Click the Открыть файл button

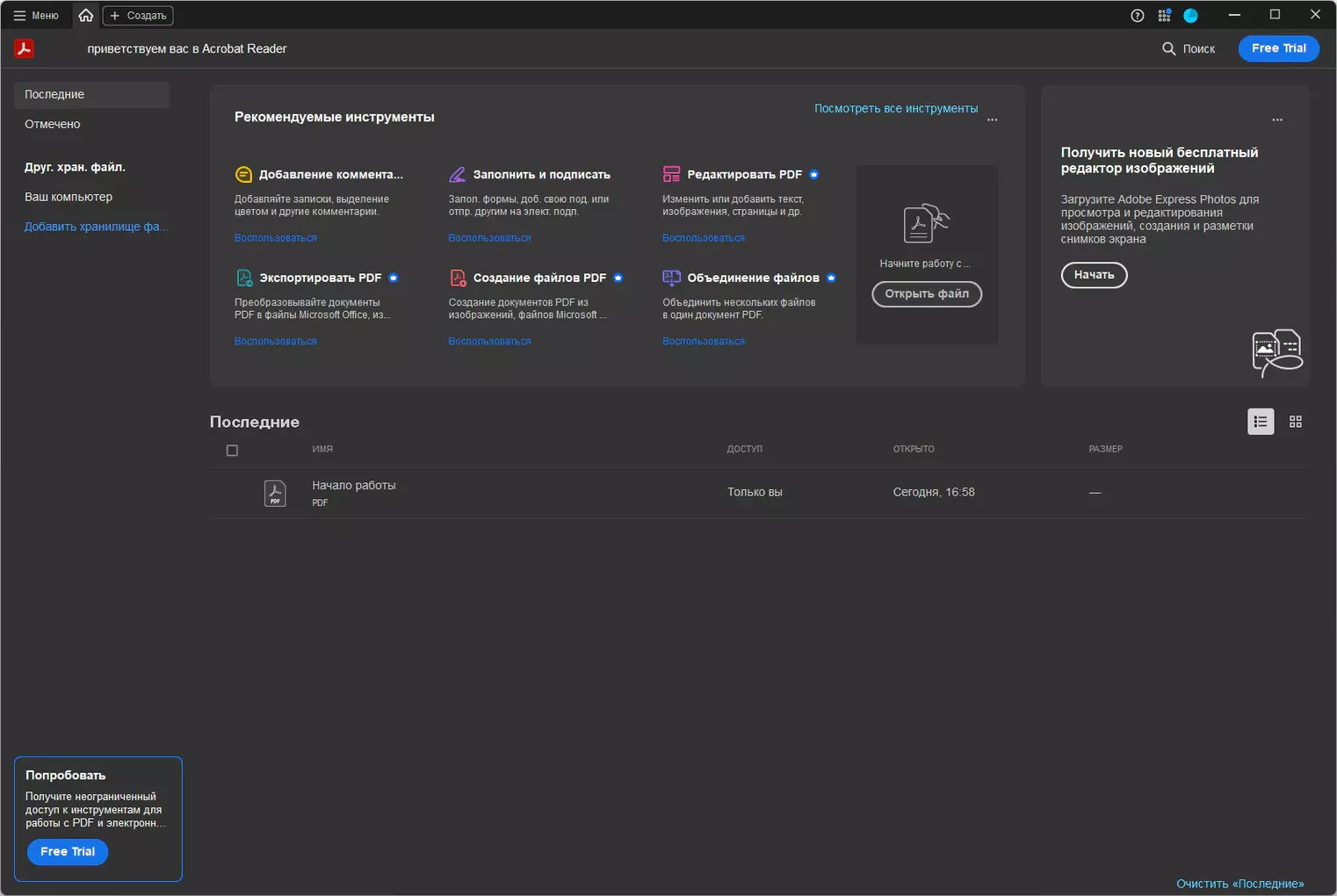click(927, 294)
